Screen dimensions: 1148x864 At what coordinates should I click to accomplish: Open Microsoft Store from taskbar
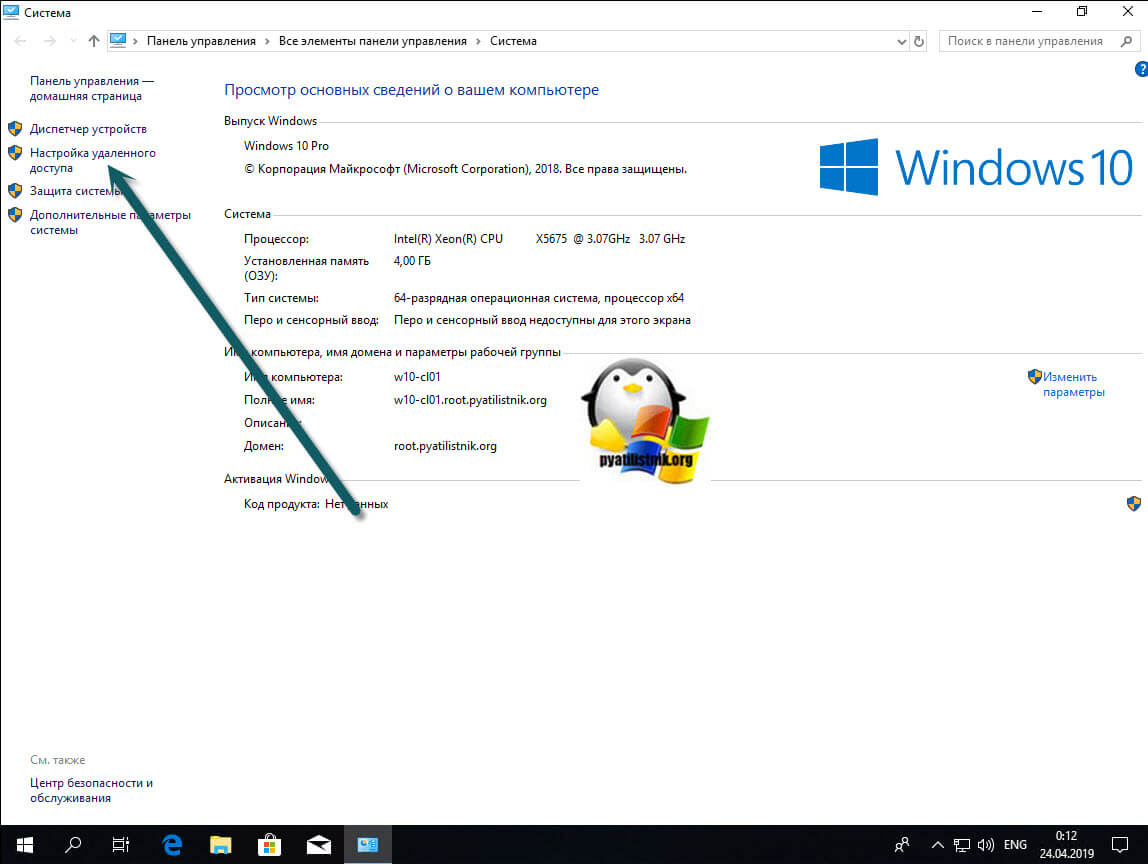click(x=269, y=844)
